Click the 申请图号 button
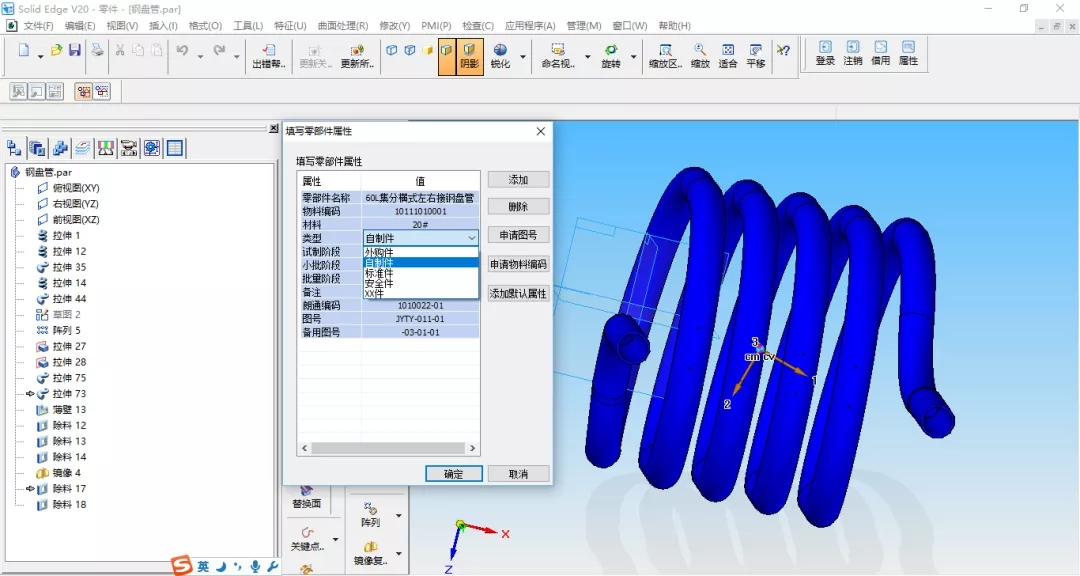The height and width of the screenshot is (576, 1080). pyautogui.click(x=518, y=235)
